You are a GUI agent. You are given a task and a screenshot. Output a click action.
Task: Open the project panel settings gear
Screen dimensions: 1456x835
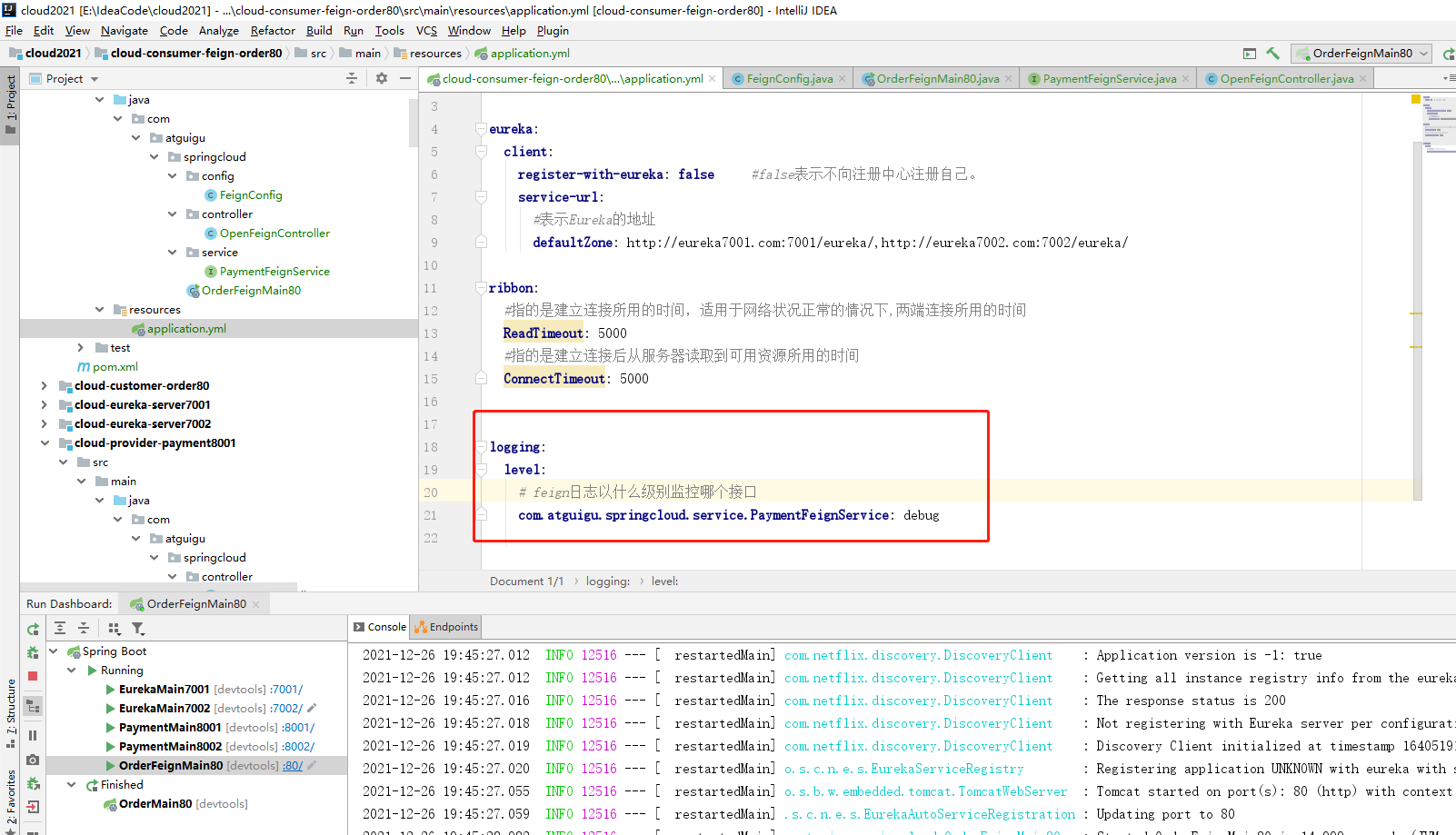coord(382,79)
